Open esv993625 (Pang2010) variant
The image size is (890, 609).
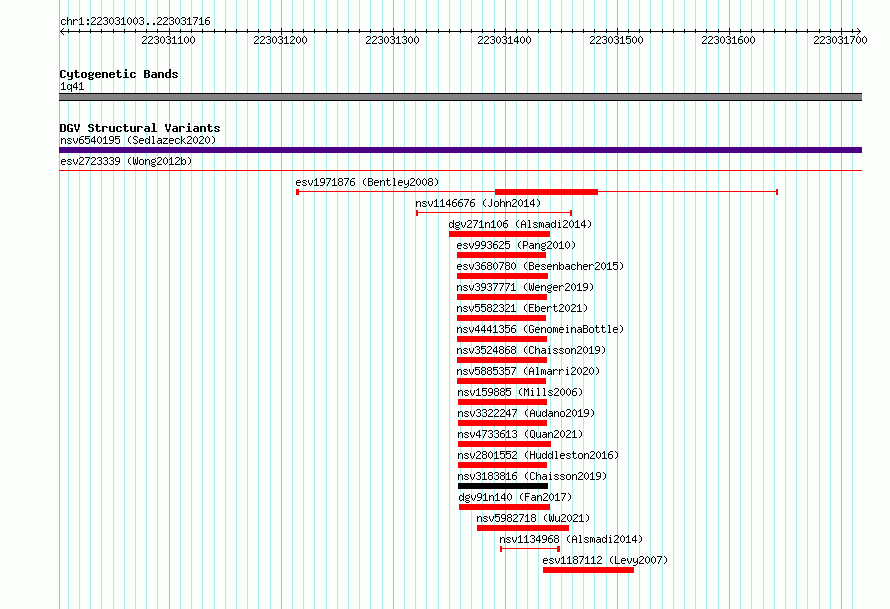516,245
